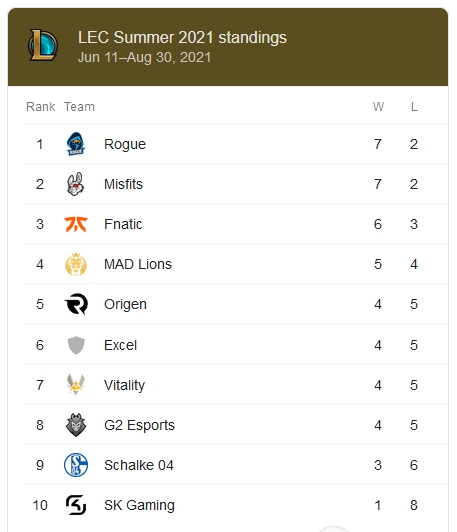Screen dimensions: 457x532
Task: Click the League of Legends logo icon
Action: pos(43,45)
